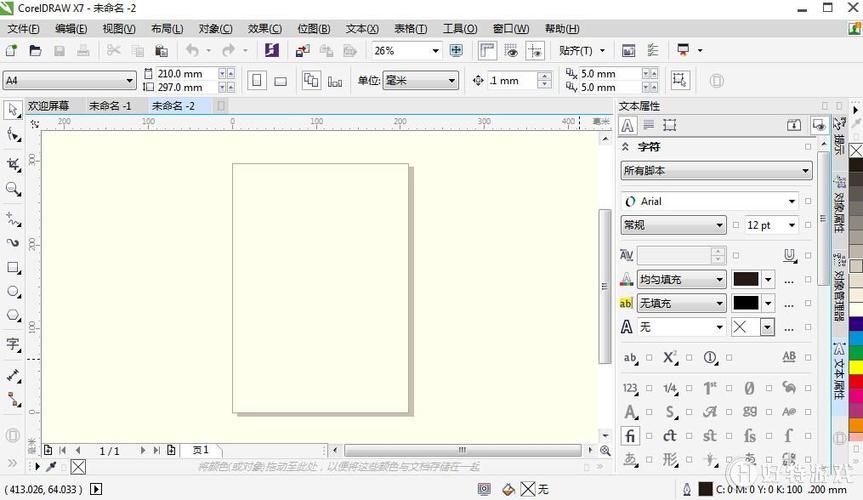Select the Pick tool in toolbox
Screen dimensions: 863x500
click(x=13, y=109)
